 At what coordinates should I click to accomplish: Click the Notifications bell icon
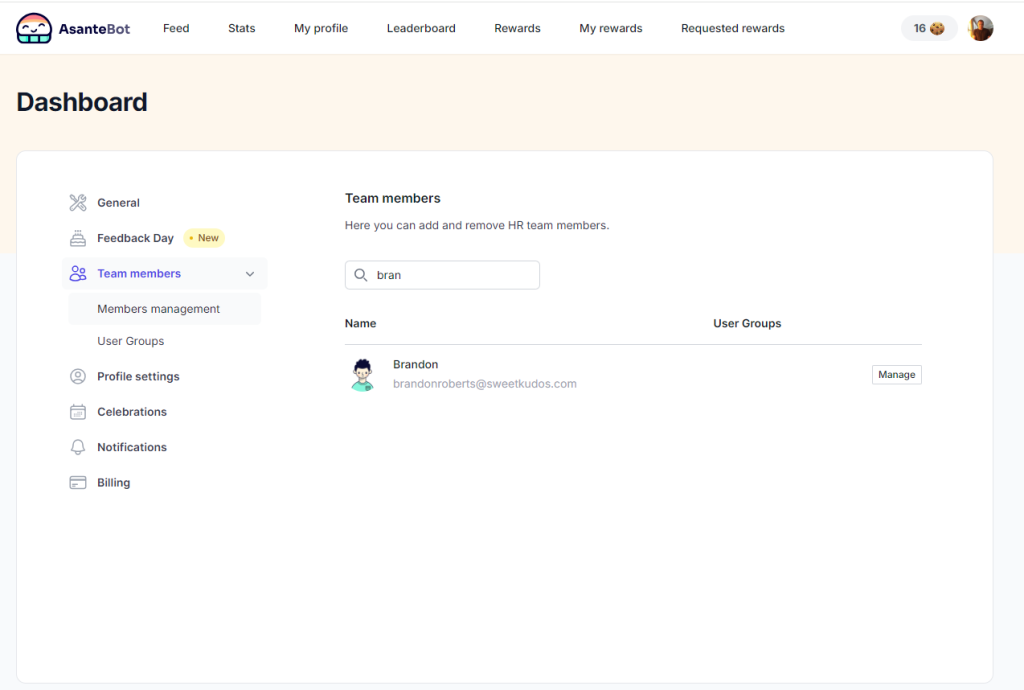click(78, 447)
